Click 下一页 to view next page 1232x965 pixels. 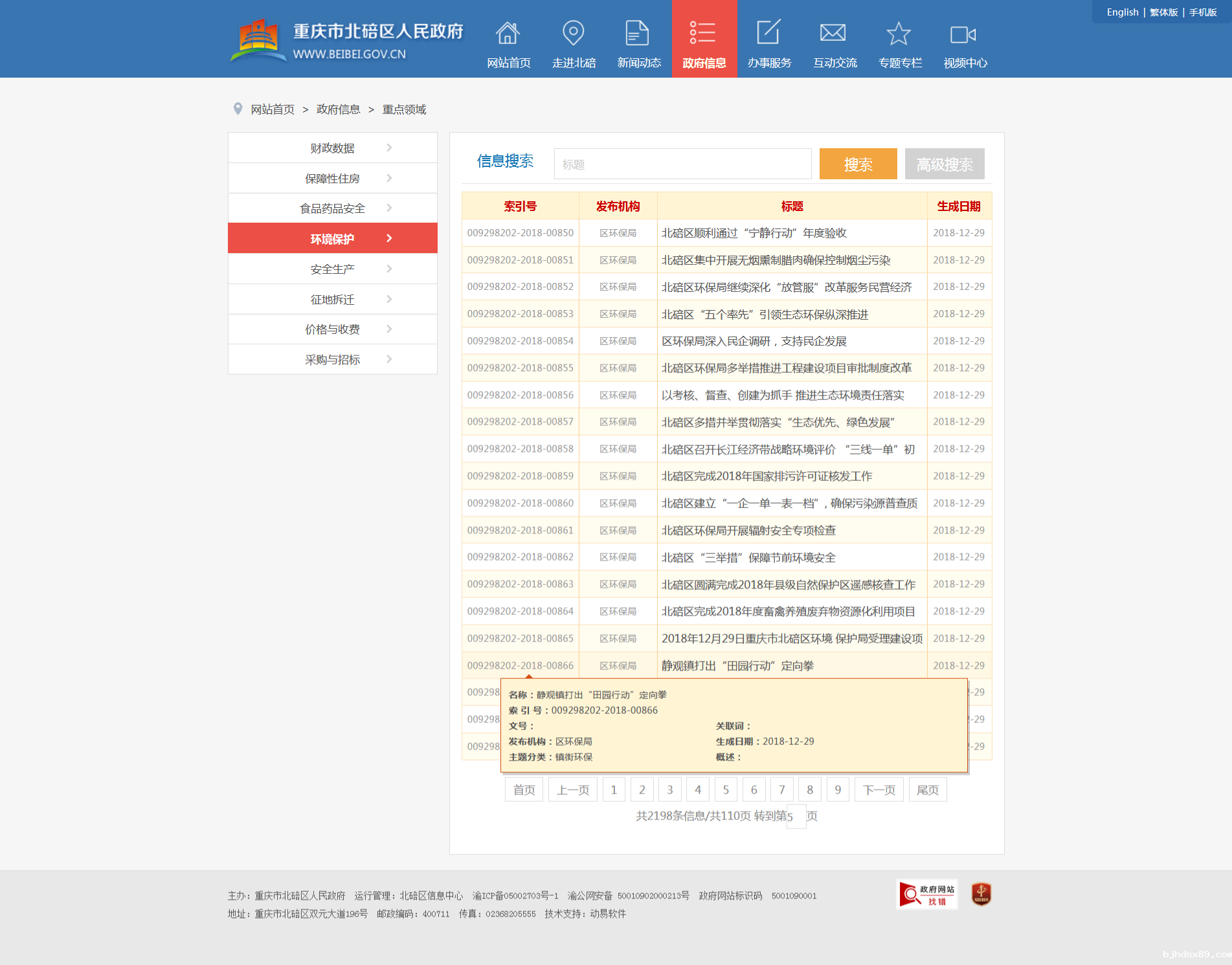879,790
